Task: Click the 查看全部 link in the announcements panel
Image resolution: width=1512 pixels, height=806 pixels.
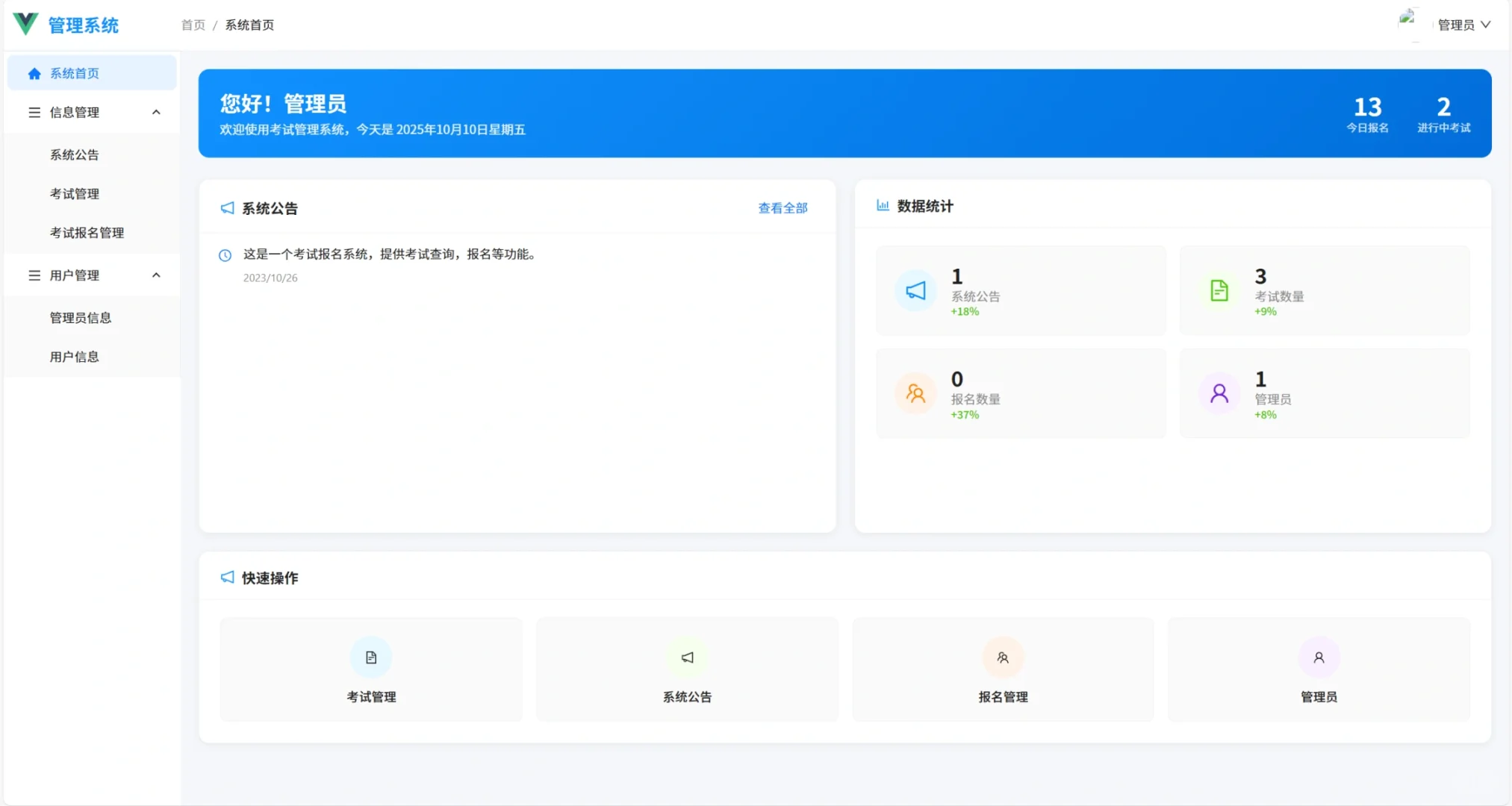Action: click(x=782, y=208)
